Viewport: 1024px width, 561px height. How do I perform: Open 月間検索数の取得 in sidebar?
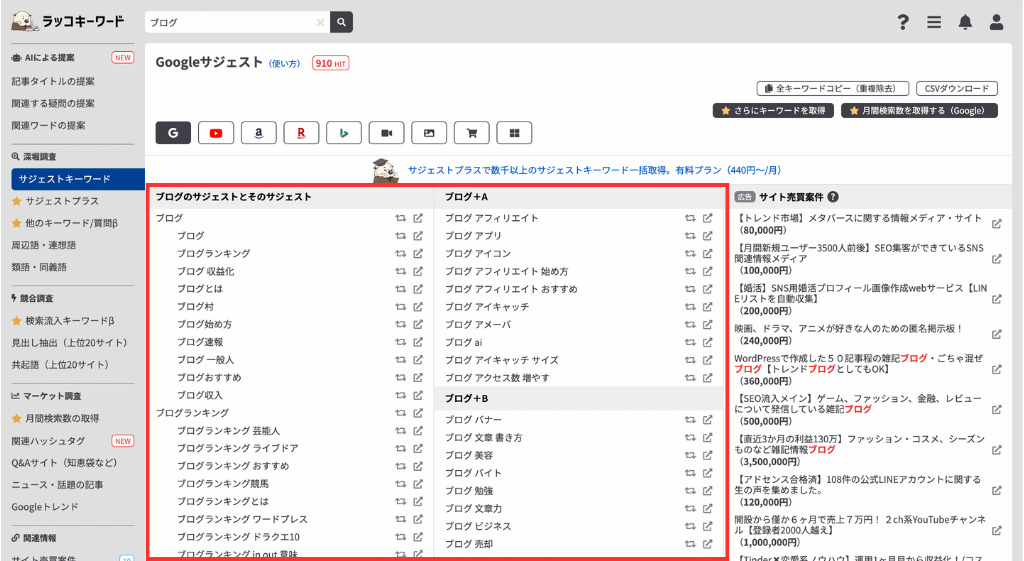tap(62, 419)
